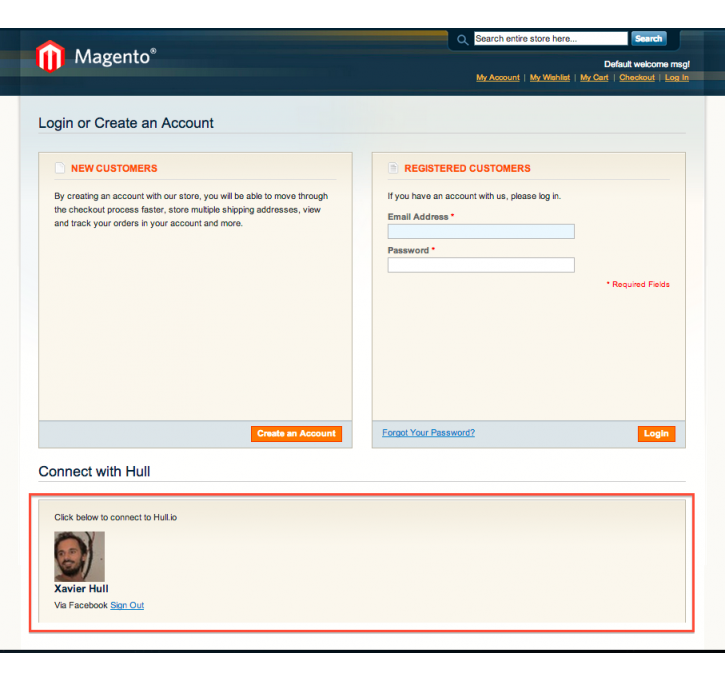Open the My Cart link
725x680 pixels.
coord(594,78)
